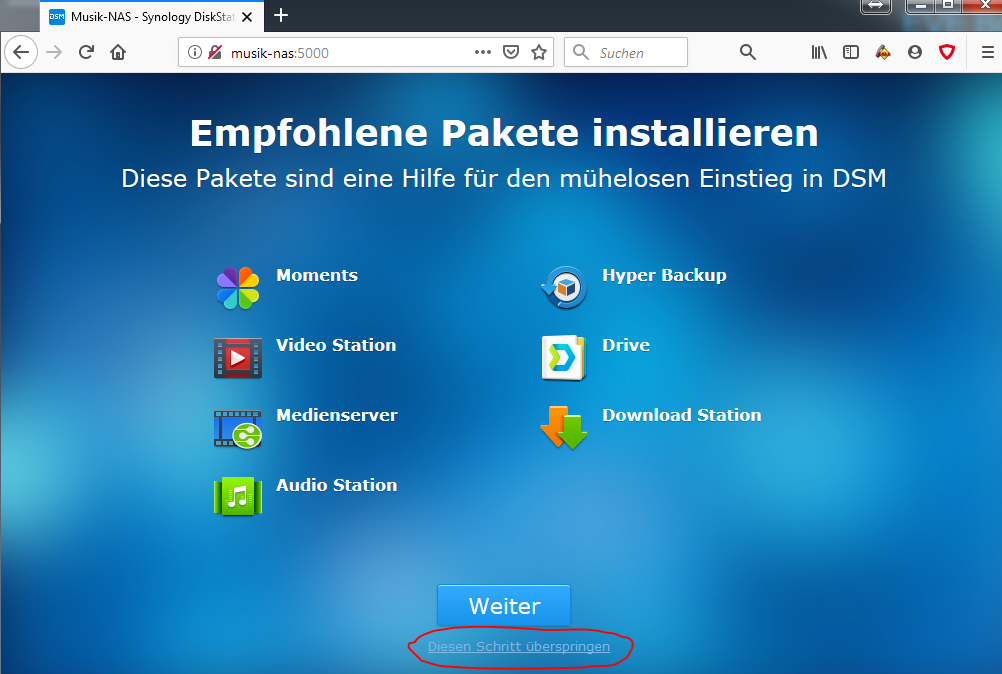1002x674 pixels.
Task: Open a new browser tab
Action: [x=281, y=15]
